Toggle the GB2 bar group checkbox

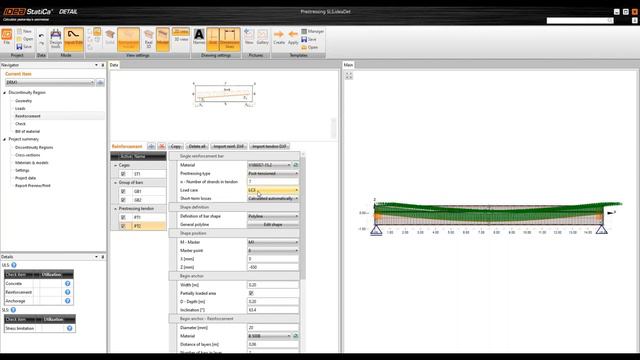click(123, 200)
